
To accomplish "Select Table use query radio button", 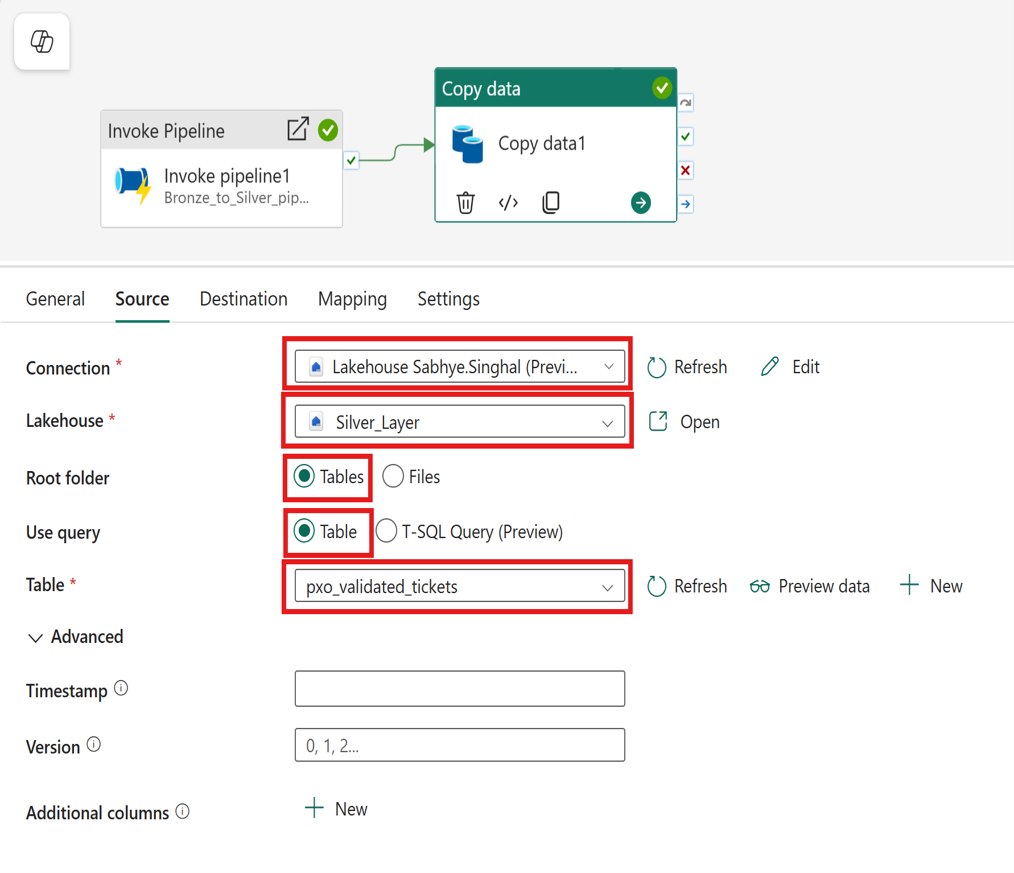I will [x=304, y=532].
